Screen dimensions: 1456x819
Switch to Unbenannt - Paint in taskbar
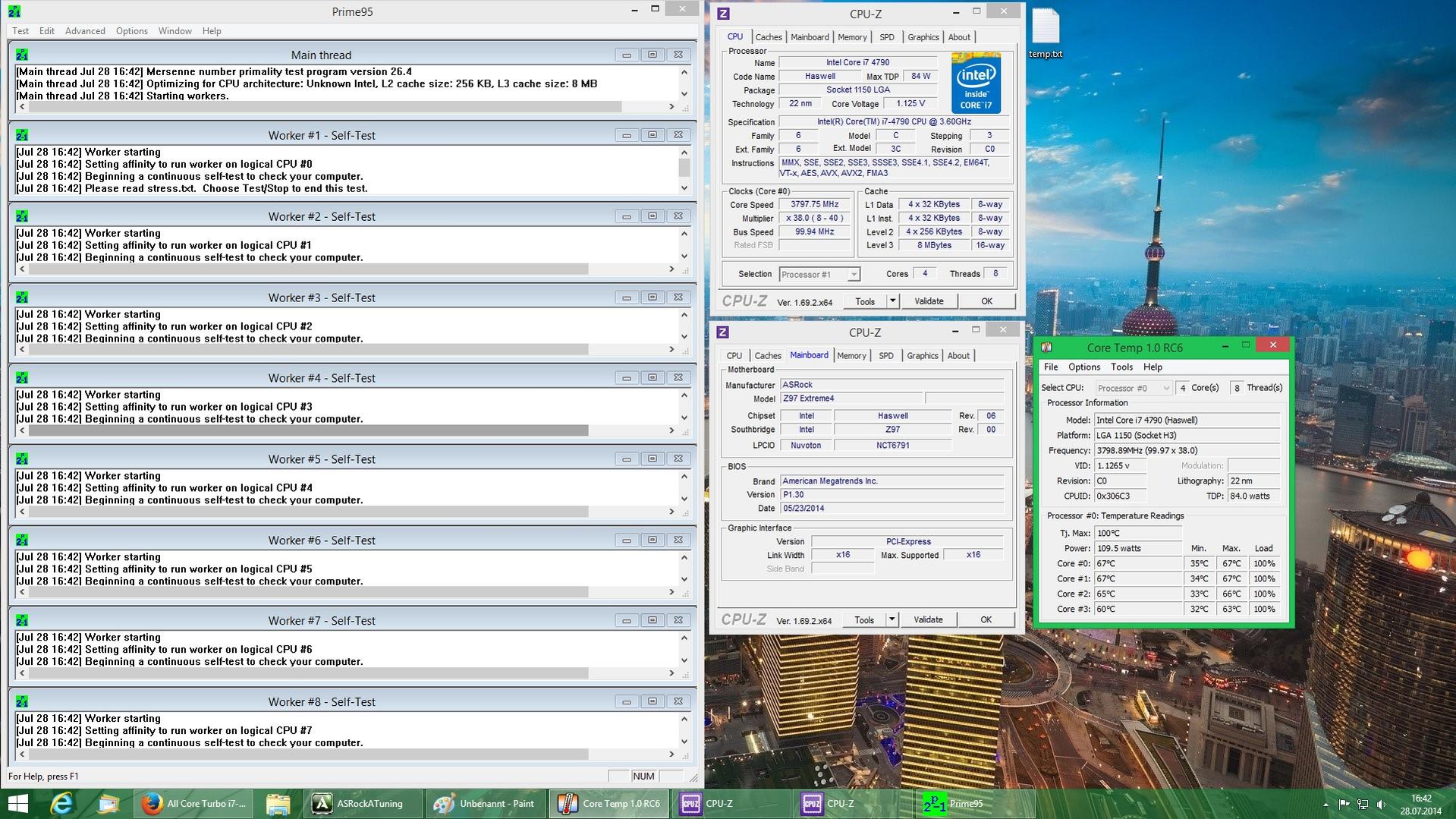486,803
